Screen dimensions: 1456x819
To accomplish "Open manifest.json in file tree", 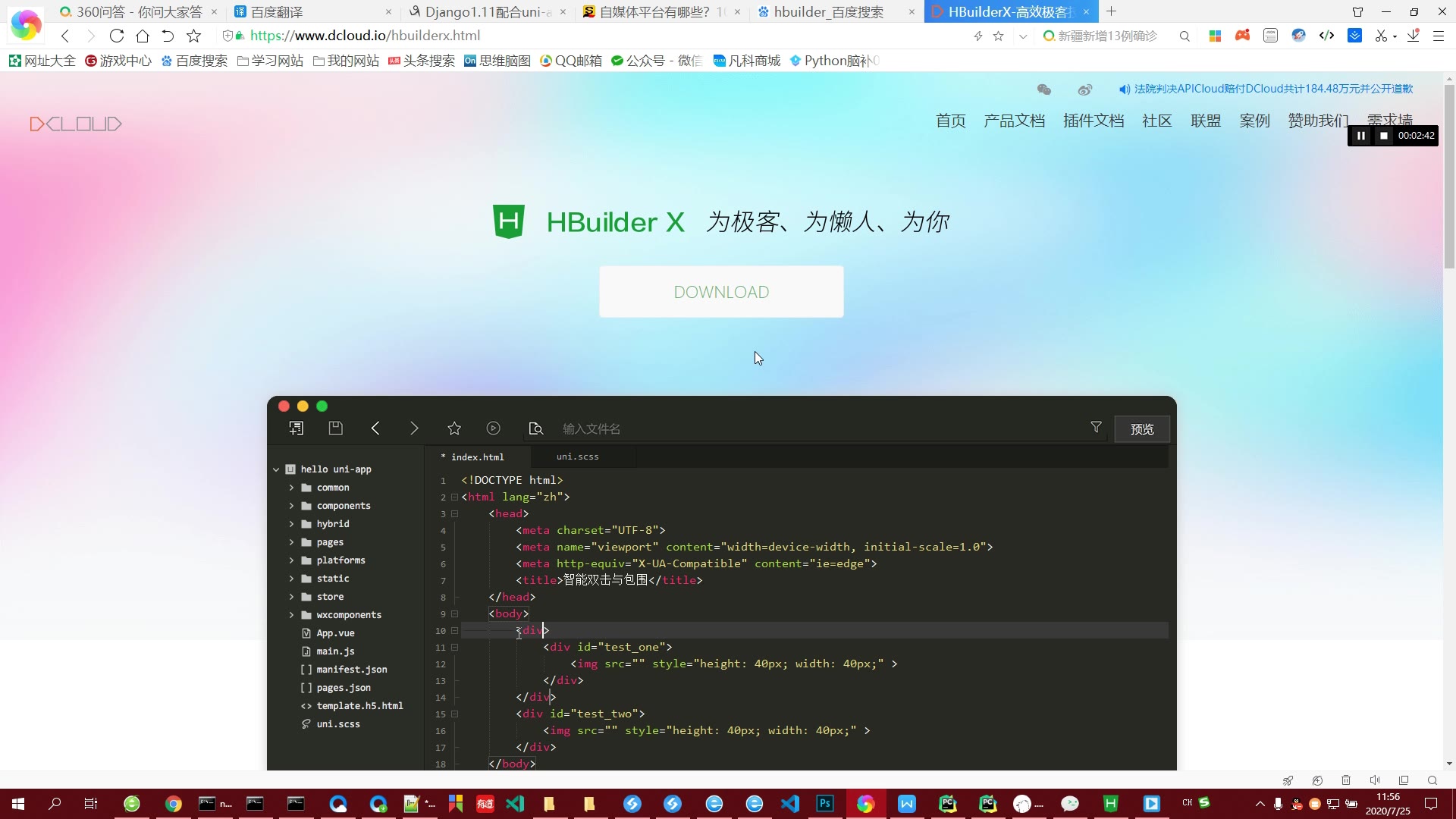I will coord(351,670).
